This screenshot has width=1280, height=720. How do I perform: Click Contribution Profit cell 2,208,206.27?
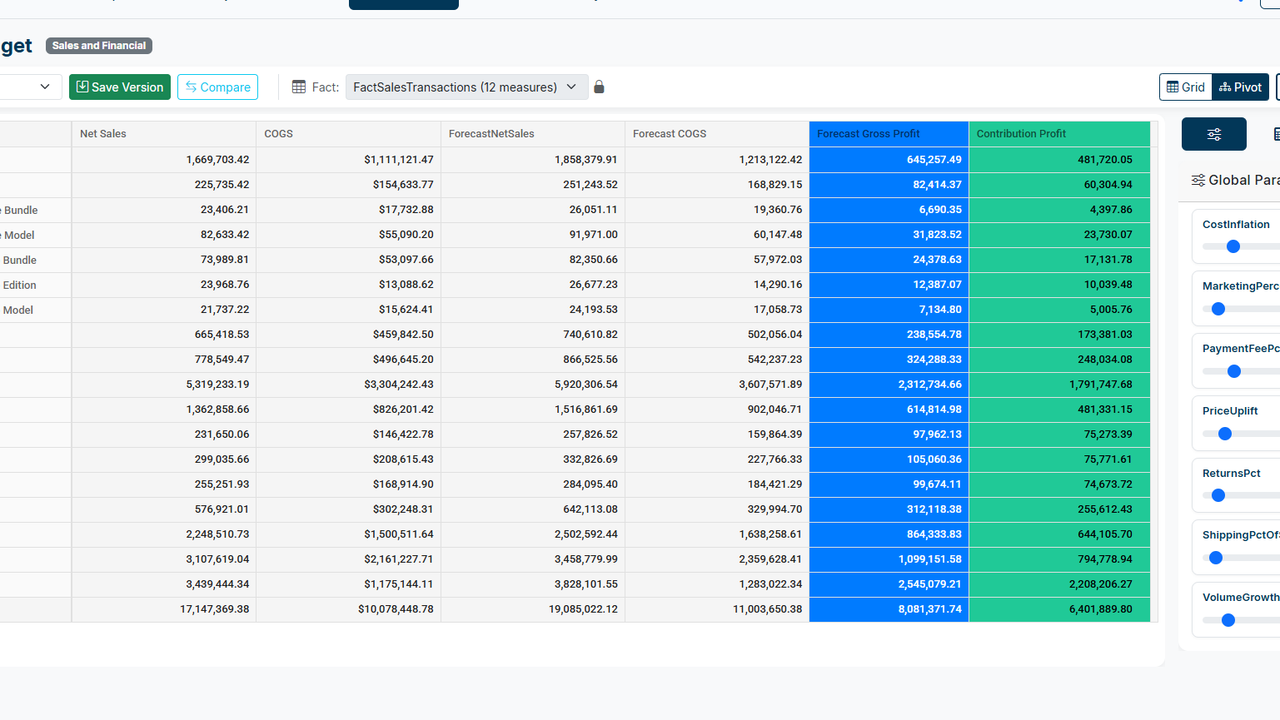coord(1060,585)
